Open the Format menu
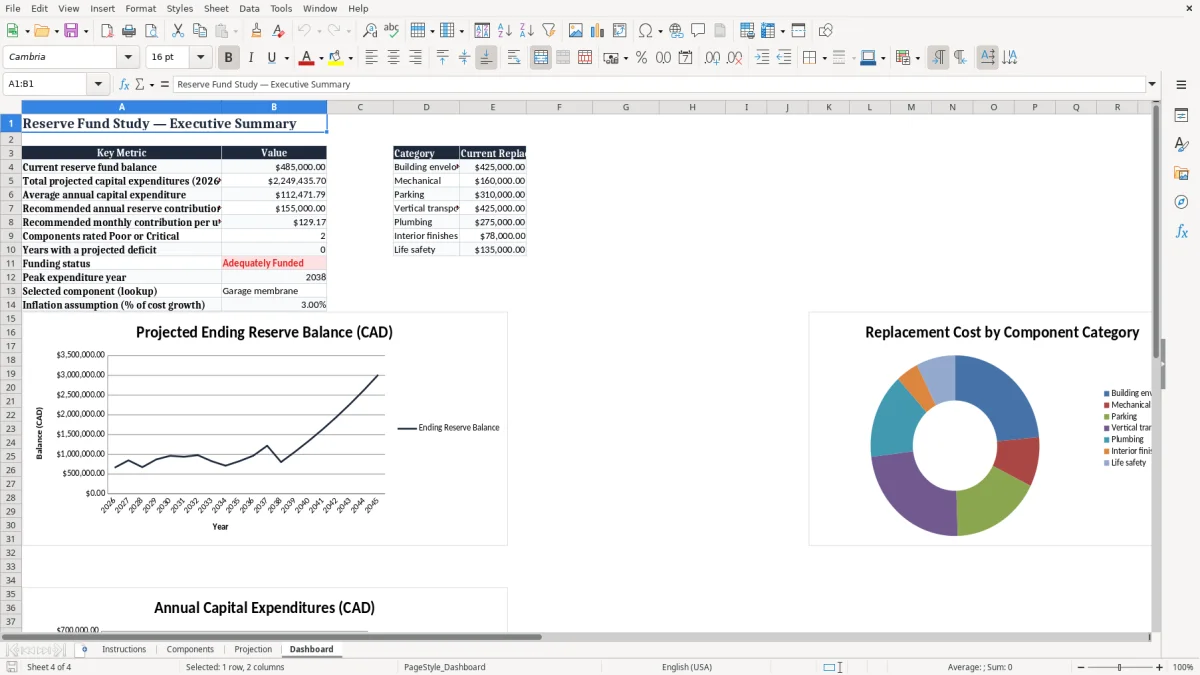Viewport: 1200px width, 675px height. coord(140,8)
